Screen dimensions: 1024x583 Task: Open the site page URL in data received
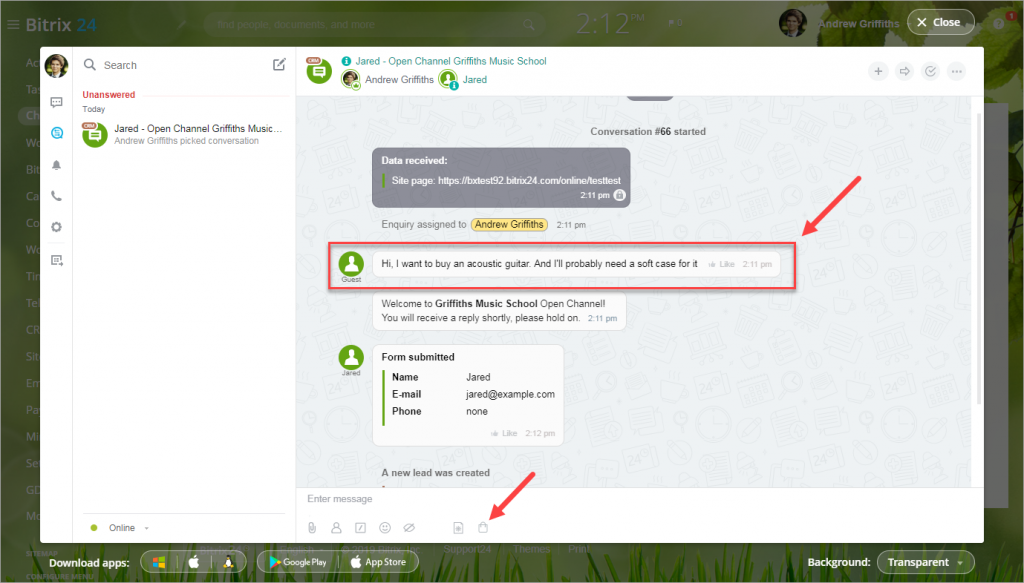[x=529, y=181]
